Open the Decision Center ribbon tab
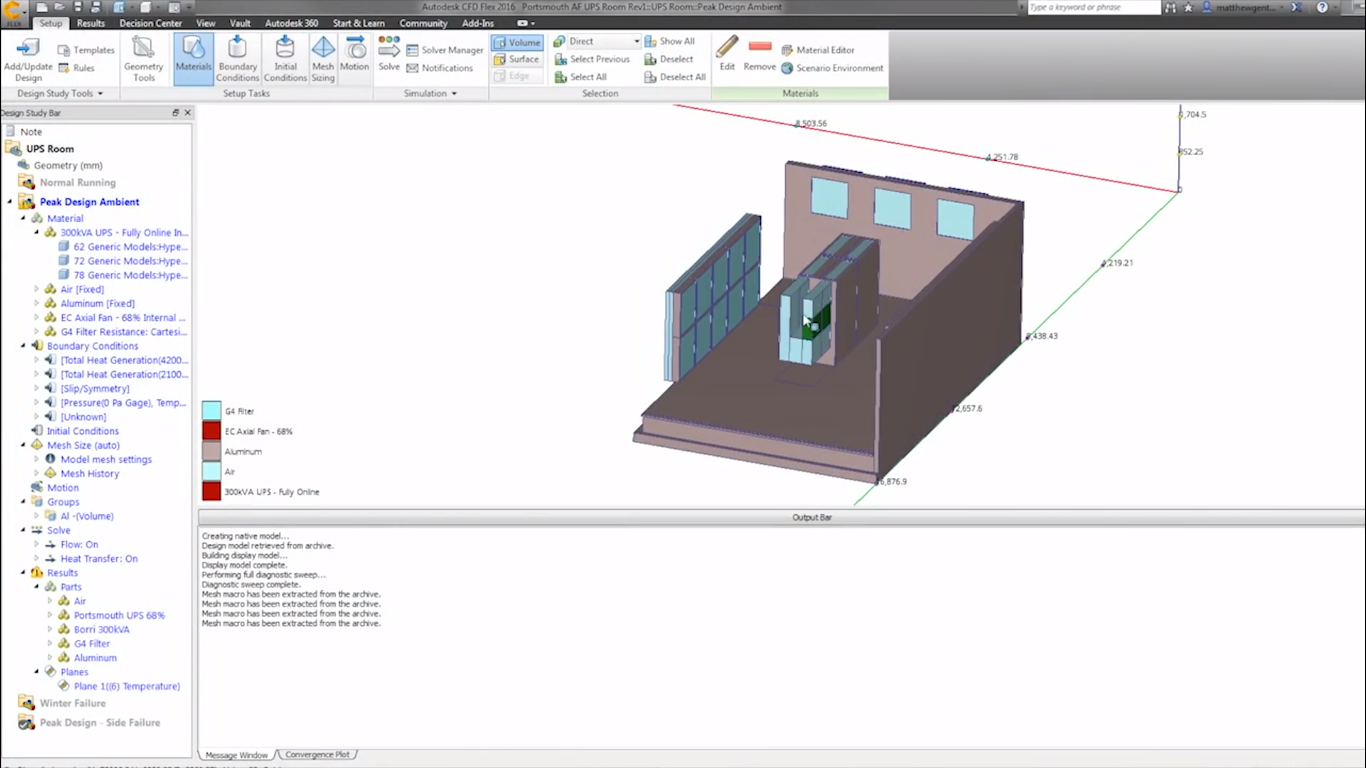This screenshot has width=1366, height=768. [x=151, y=23]
